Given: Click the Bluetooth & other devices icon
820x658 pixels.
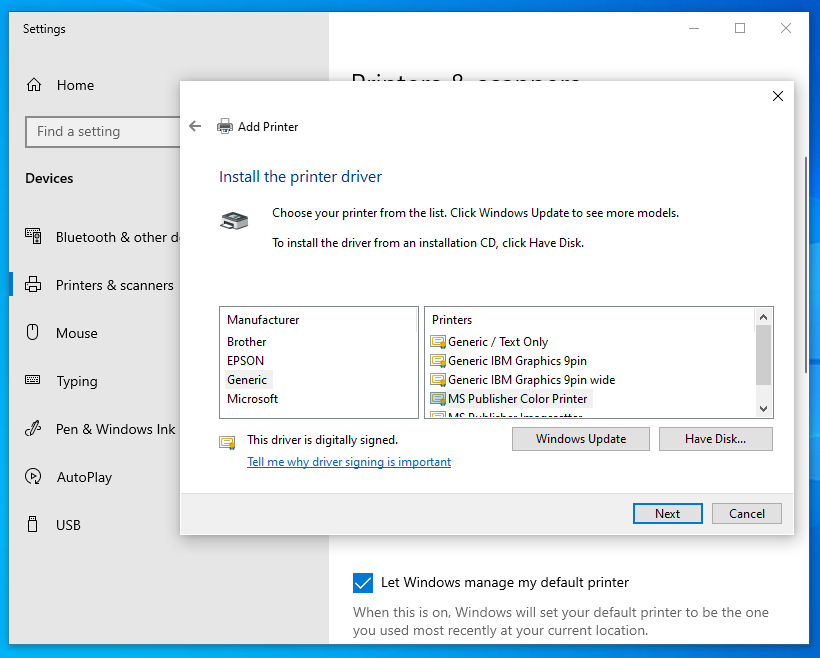Looking at the screenshot, I should pos(33,236).
